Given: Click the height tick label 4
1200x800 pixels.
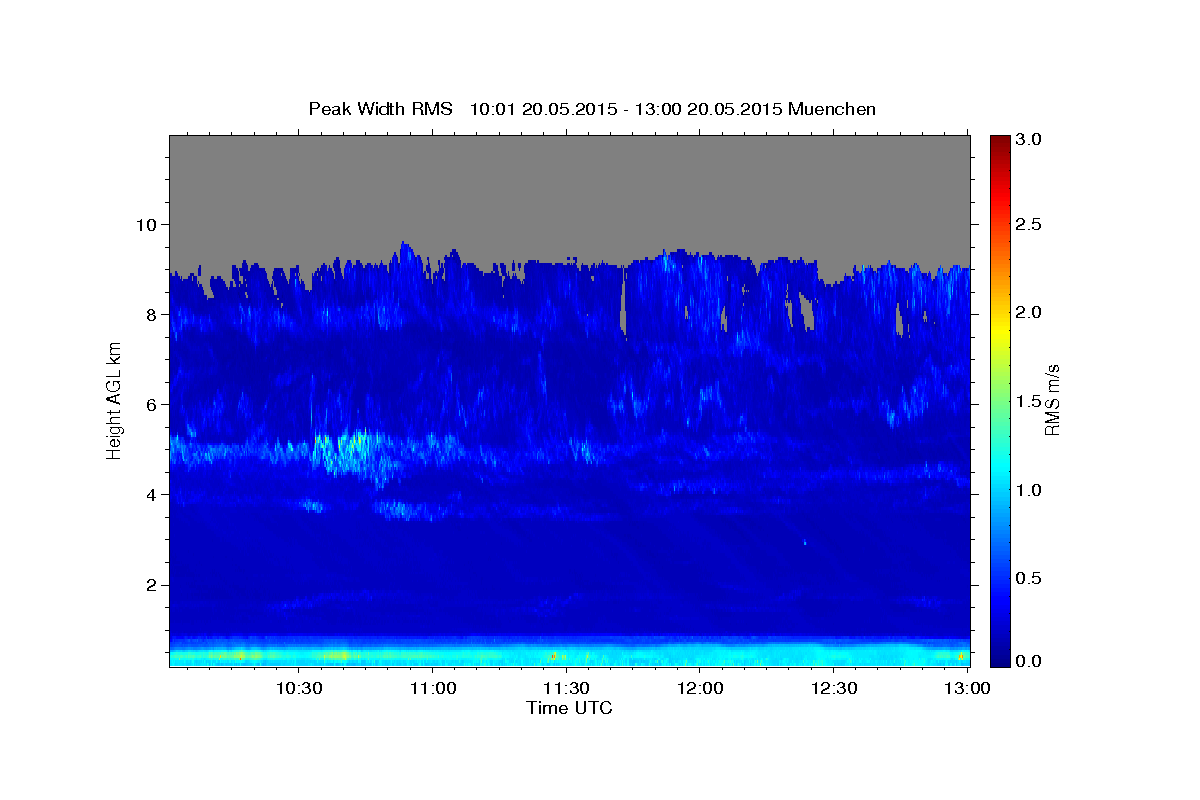Looking at the screenshot, I should (x=154, y=495).
